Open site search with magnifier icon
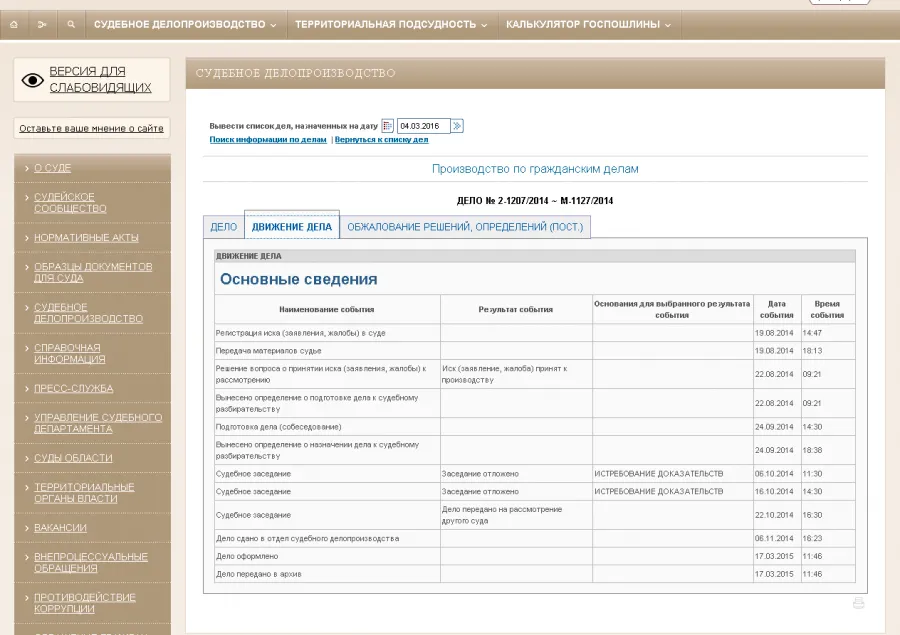Image resolution: width=900 pixels, height=635 pixels. click(x=71, y=25)
